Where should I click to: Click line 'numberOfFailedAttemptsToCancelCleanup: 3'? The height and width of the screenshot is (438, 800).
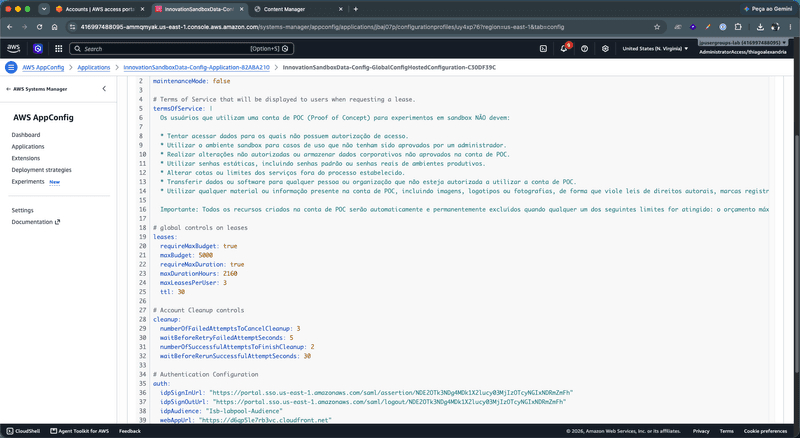point(230,329)
